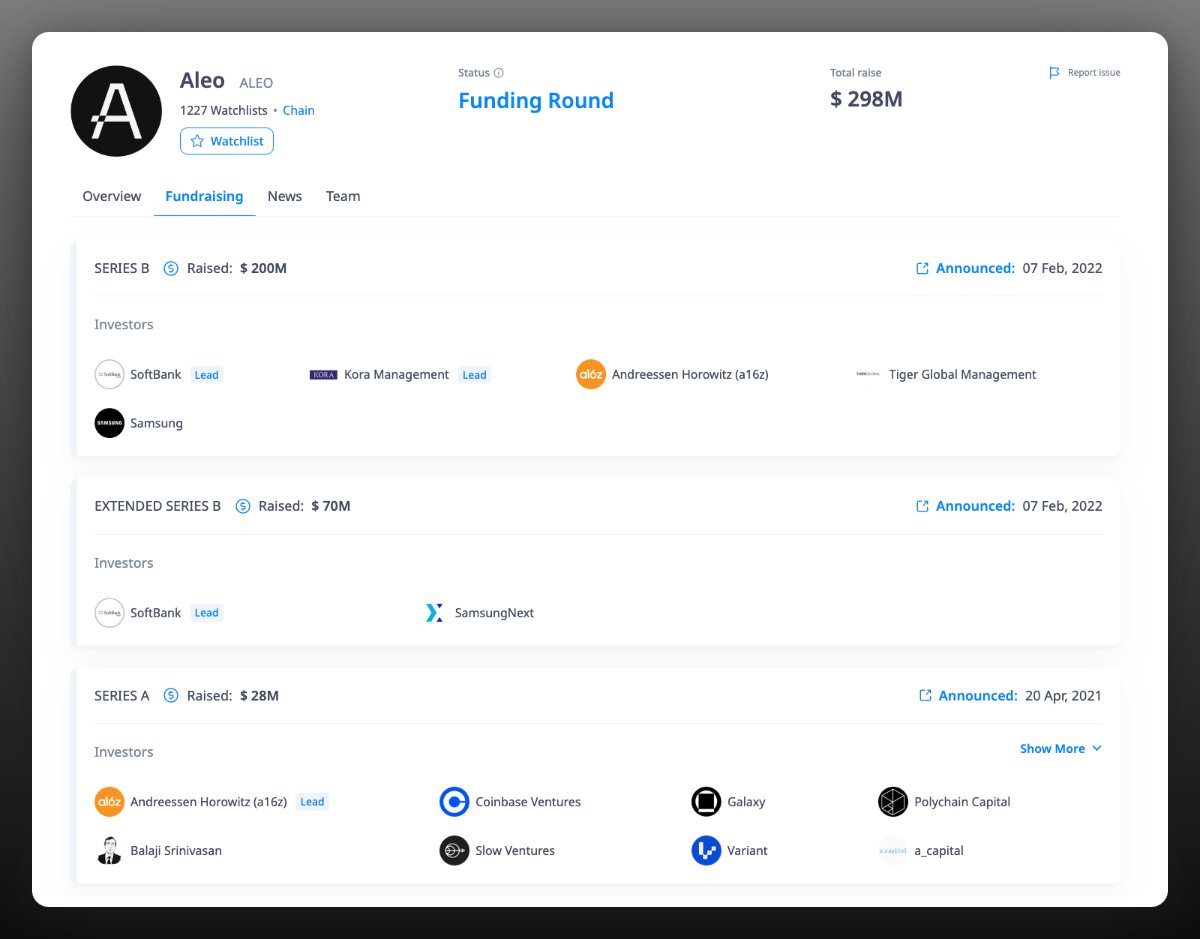Open Series A Announced link
The image size is (1200, 939).
(978, 695)
